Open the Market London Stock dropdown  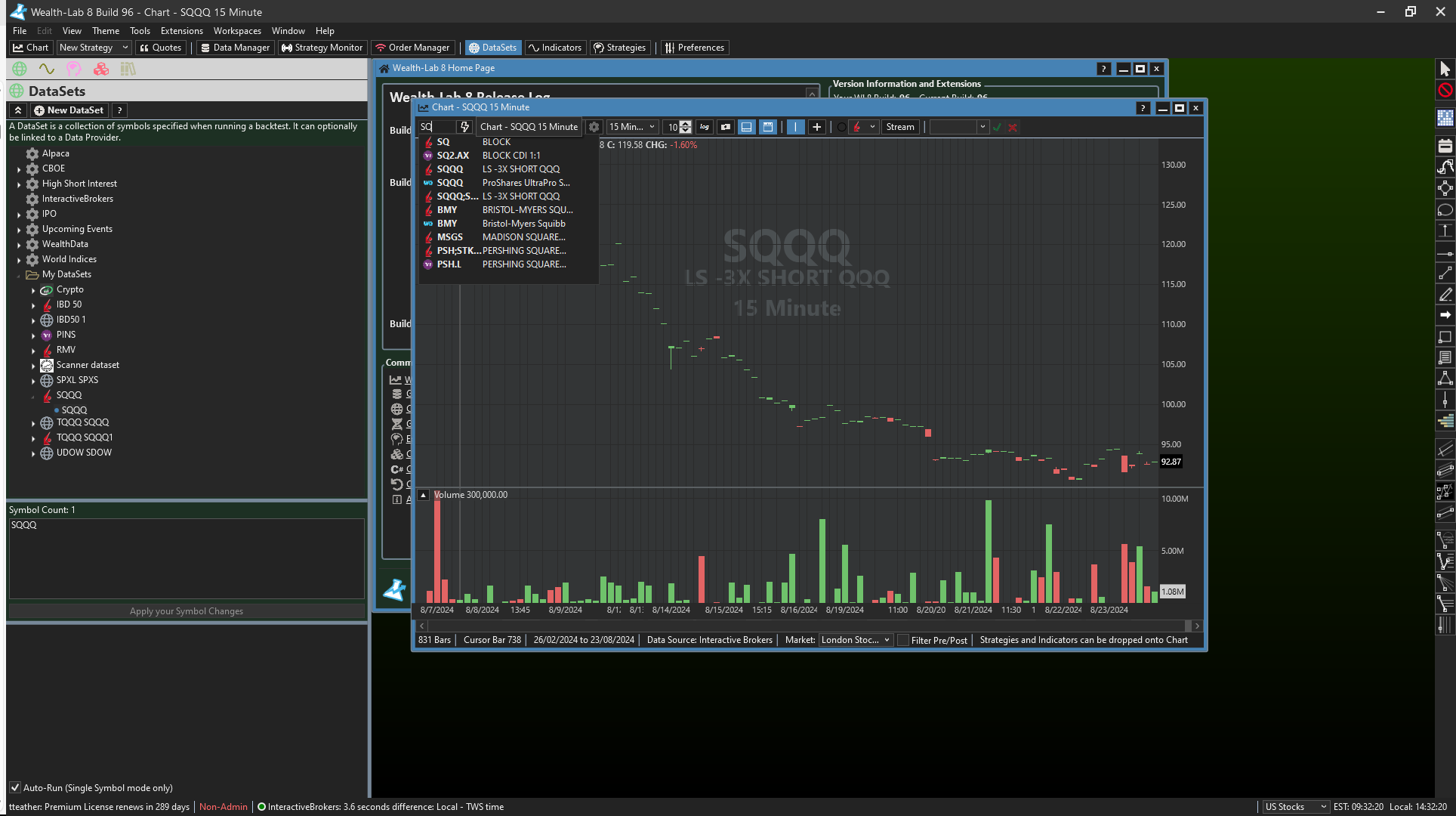click(856, 640)
